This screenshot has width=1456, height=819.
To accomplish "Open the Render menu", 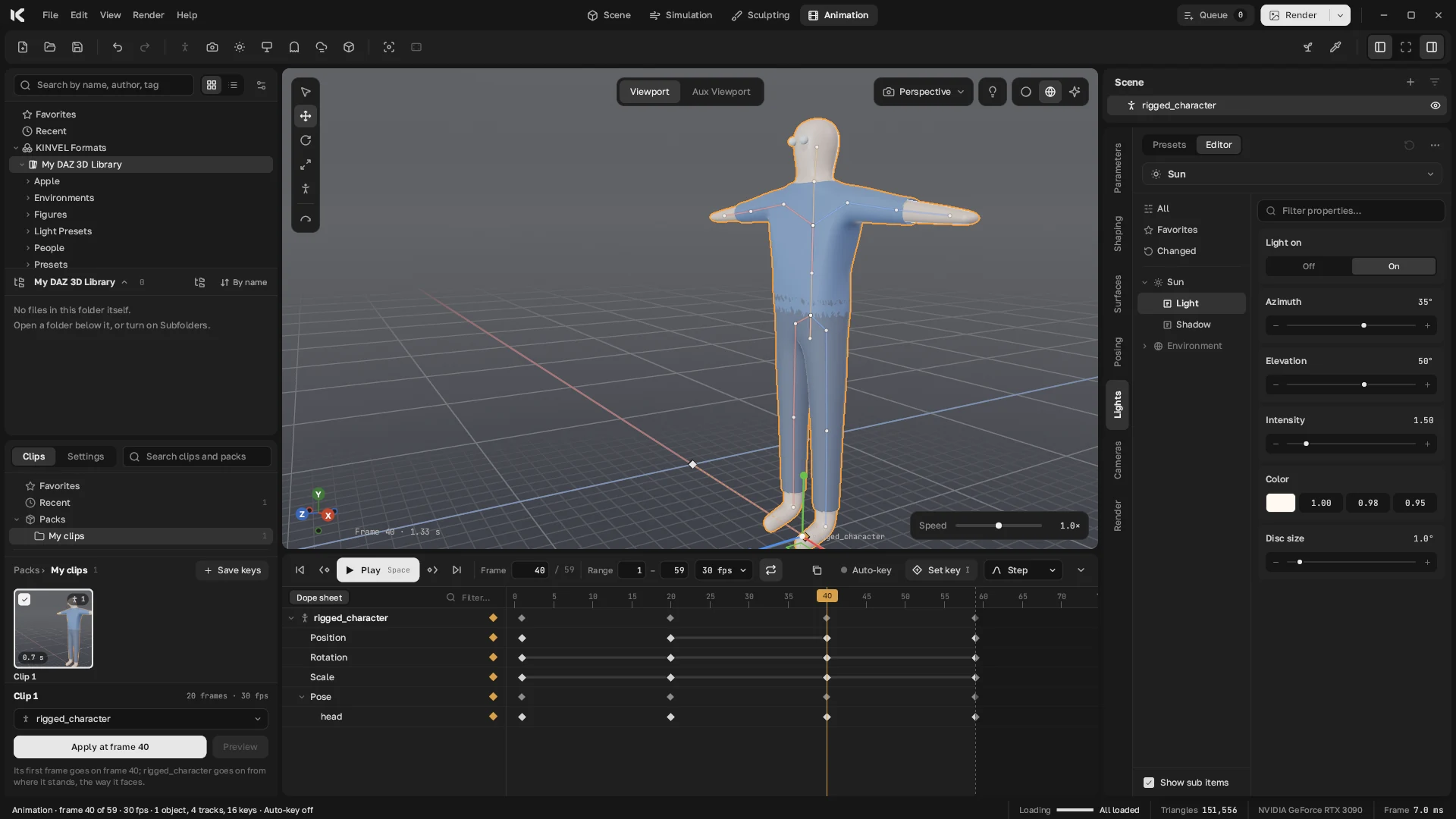I will (148, 15).
